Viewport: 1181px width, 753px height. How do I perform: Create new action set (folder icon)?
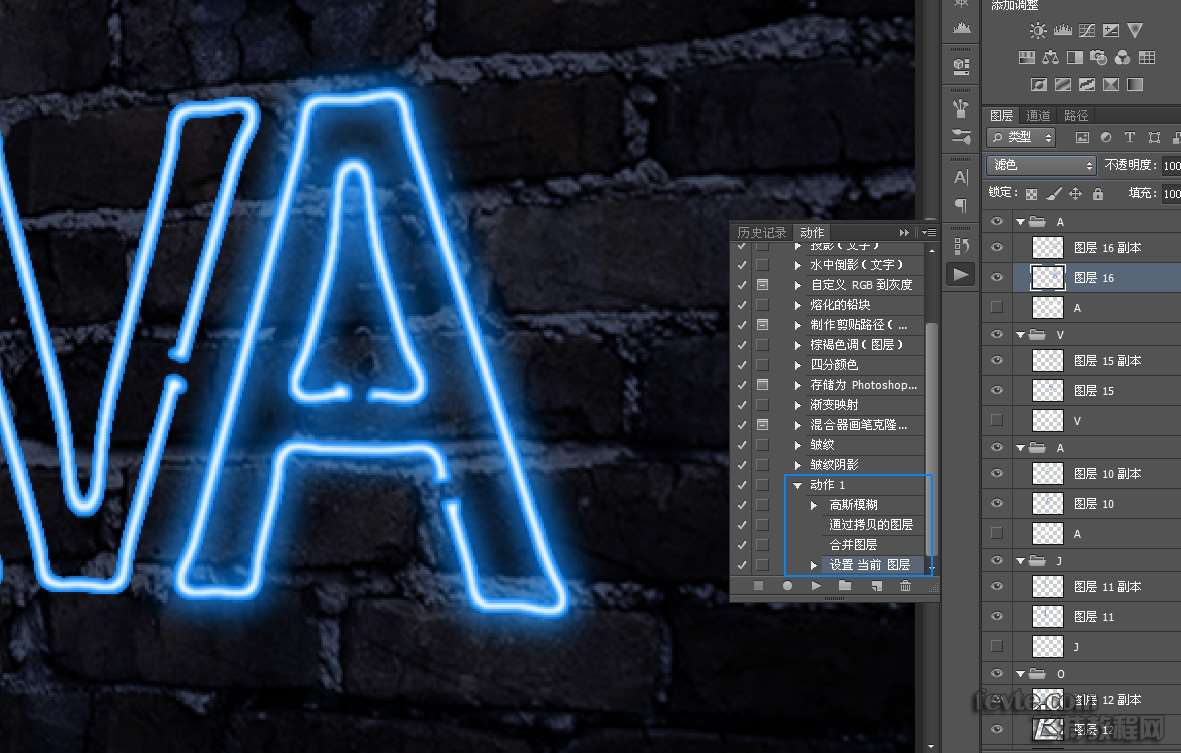[845, 586]
